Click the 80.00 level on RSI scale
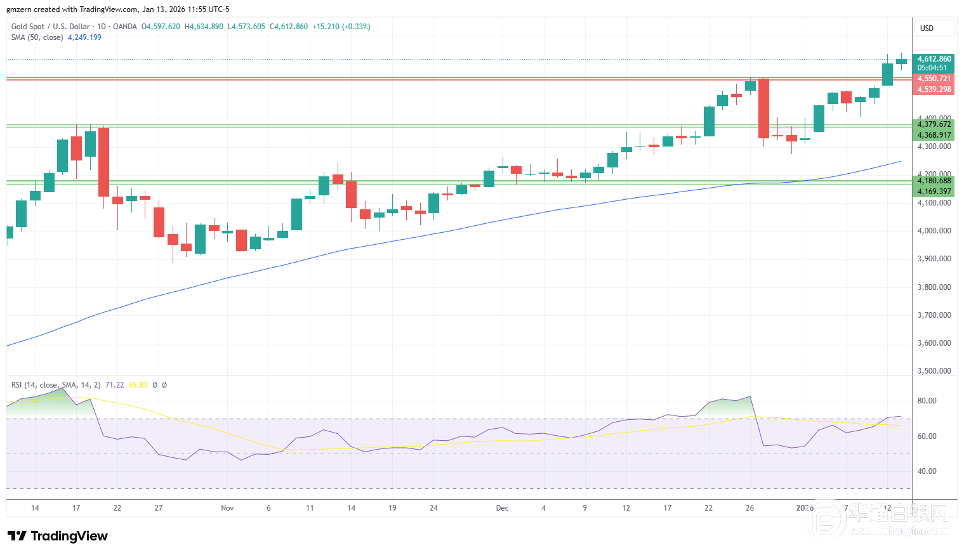Image resolution: width=964 pixels, height=556 pixels. [x=926, y=401]
